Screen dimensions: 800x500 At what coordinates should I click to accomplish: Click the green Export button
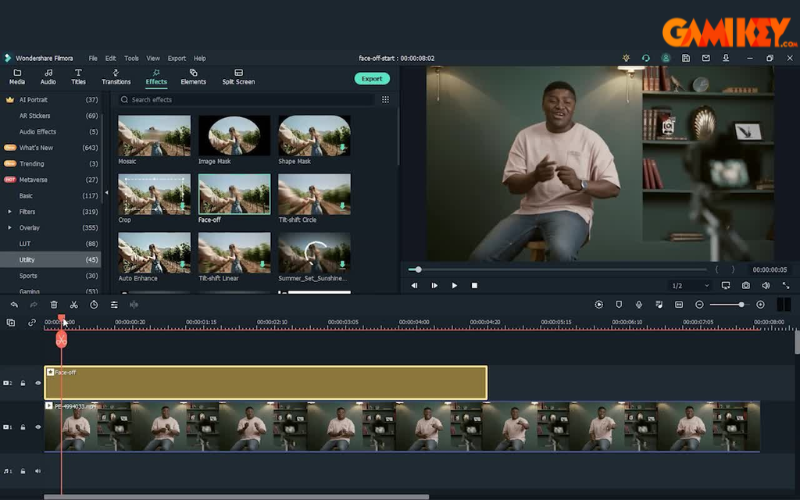pos(372,79)
